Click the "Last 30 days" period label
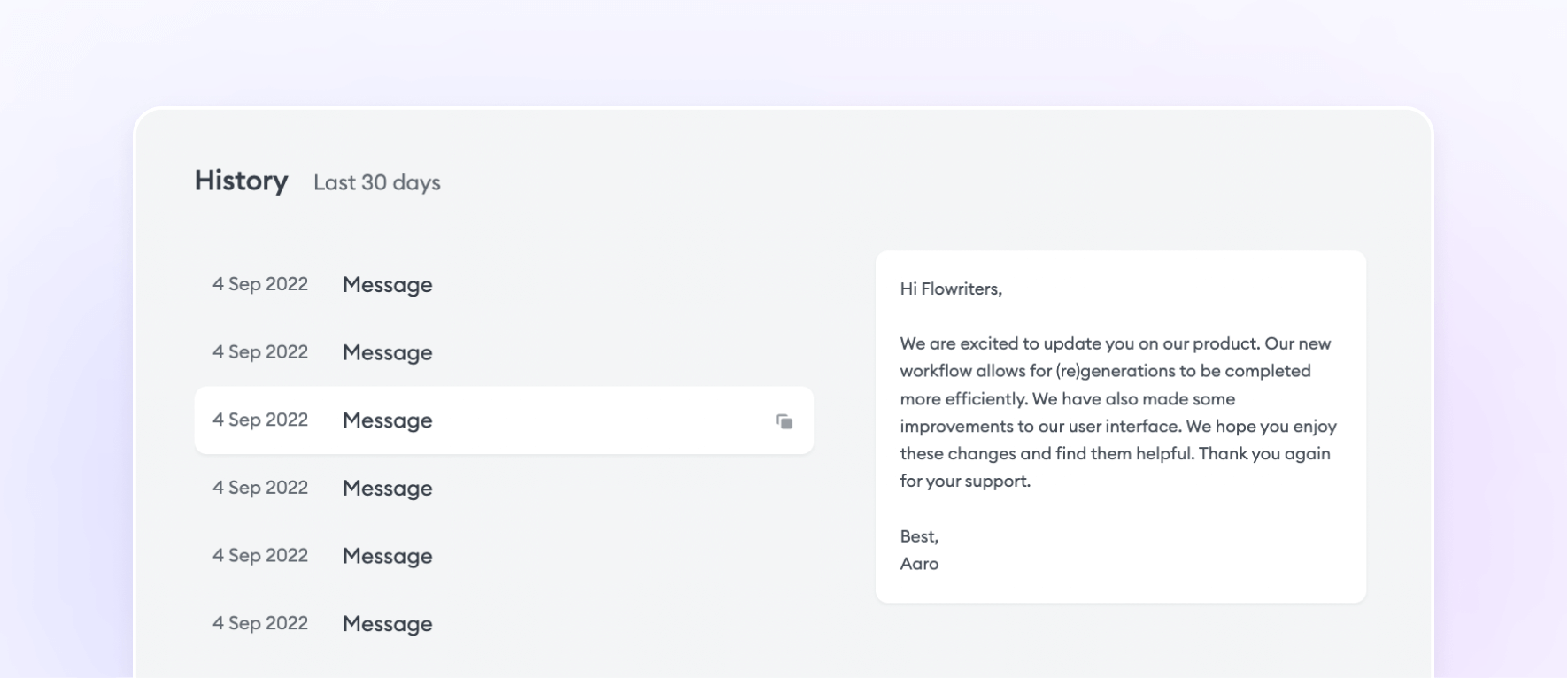Screen dimensions: 1568x678 point(376,182)
